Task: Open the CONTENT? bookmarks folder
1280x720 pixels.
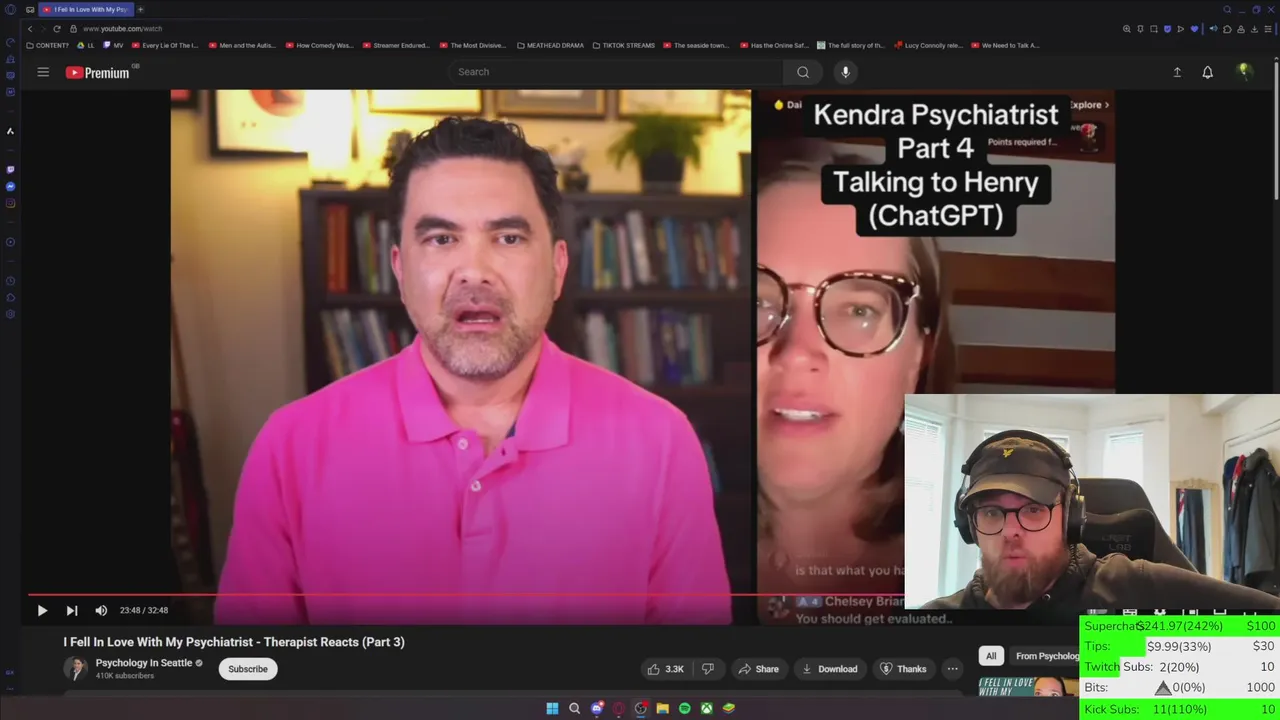Action: [x=48, y=45]
